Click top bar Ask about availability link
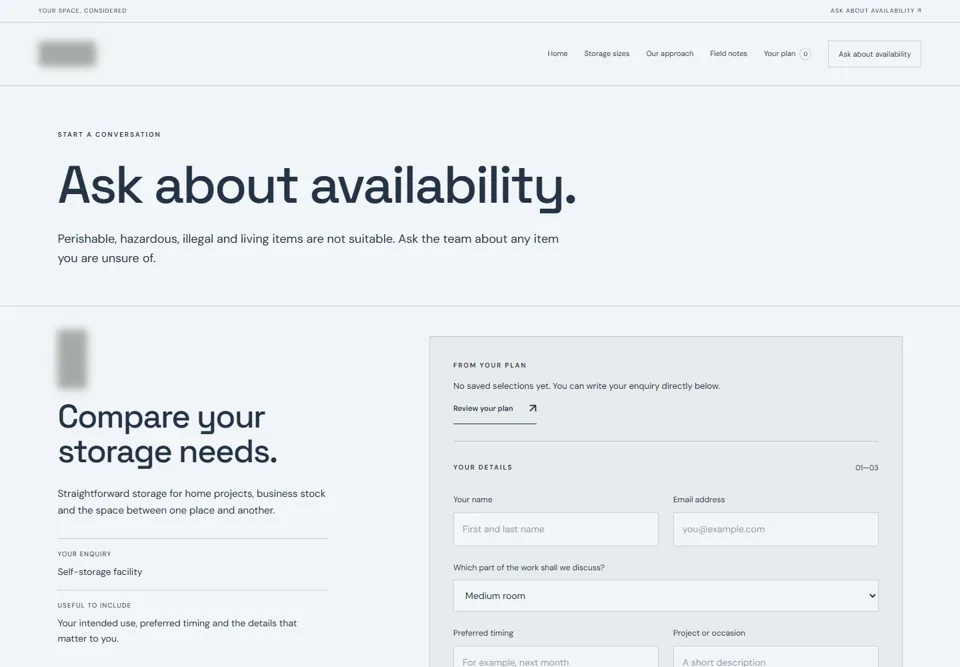960x667 pixels. pyautogui.click(x=876, y=10)
